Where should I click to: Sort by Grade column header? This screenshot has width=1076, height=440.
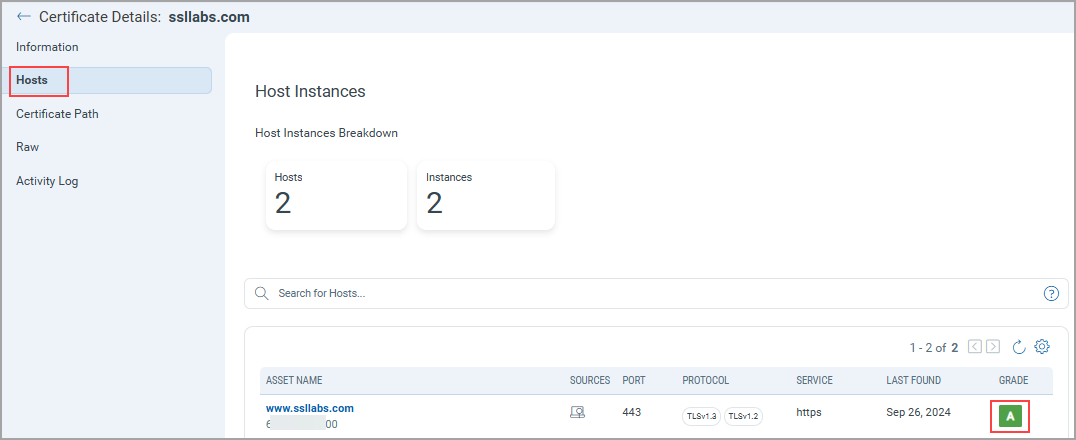(x=1014, y=380)
